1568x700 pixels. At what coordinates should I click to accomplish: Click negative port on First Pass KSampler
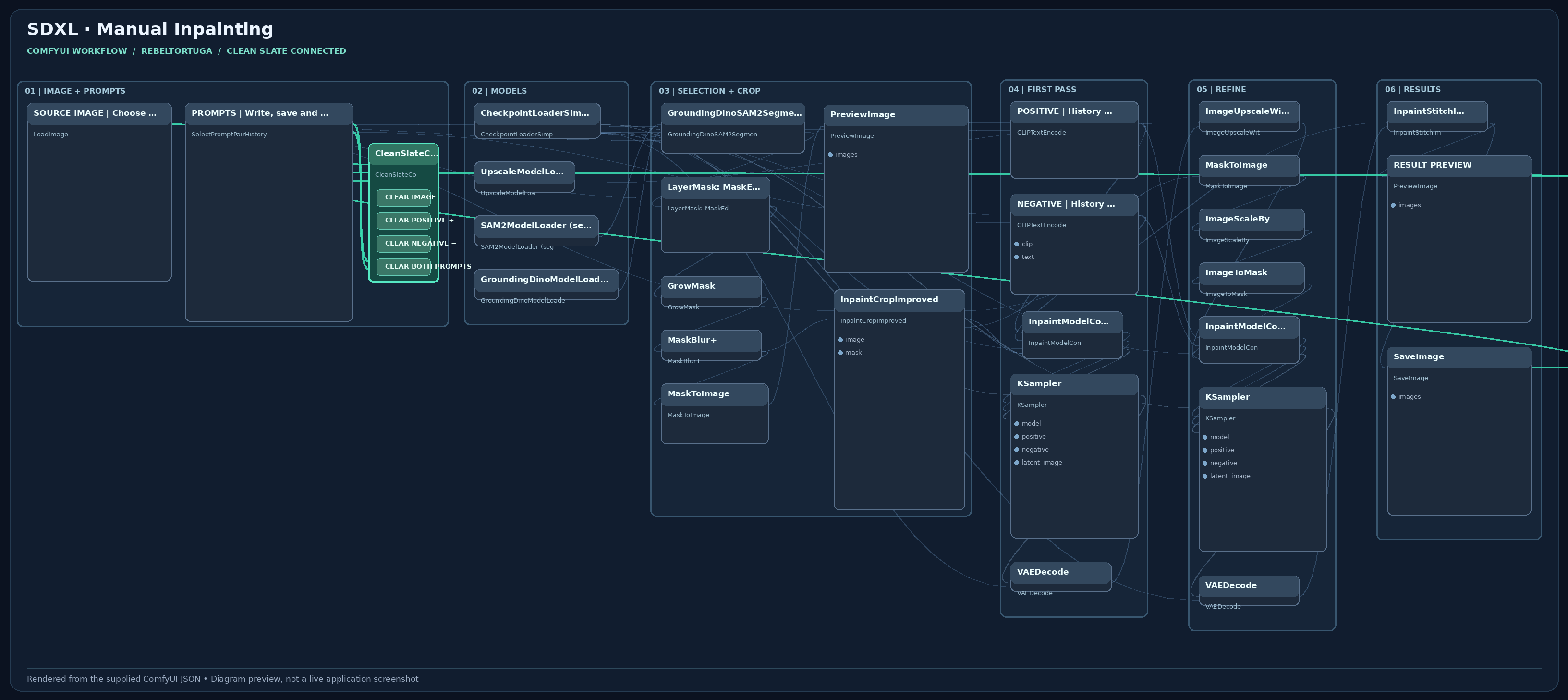coord(1017,450)
